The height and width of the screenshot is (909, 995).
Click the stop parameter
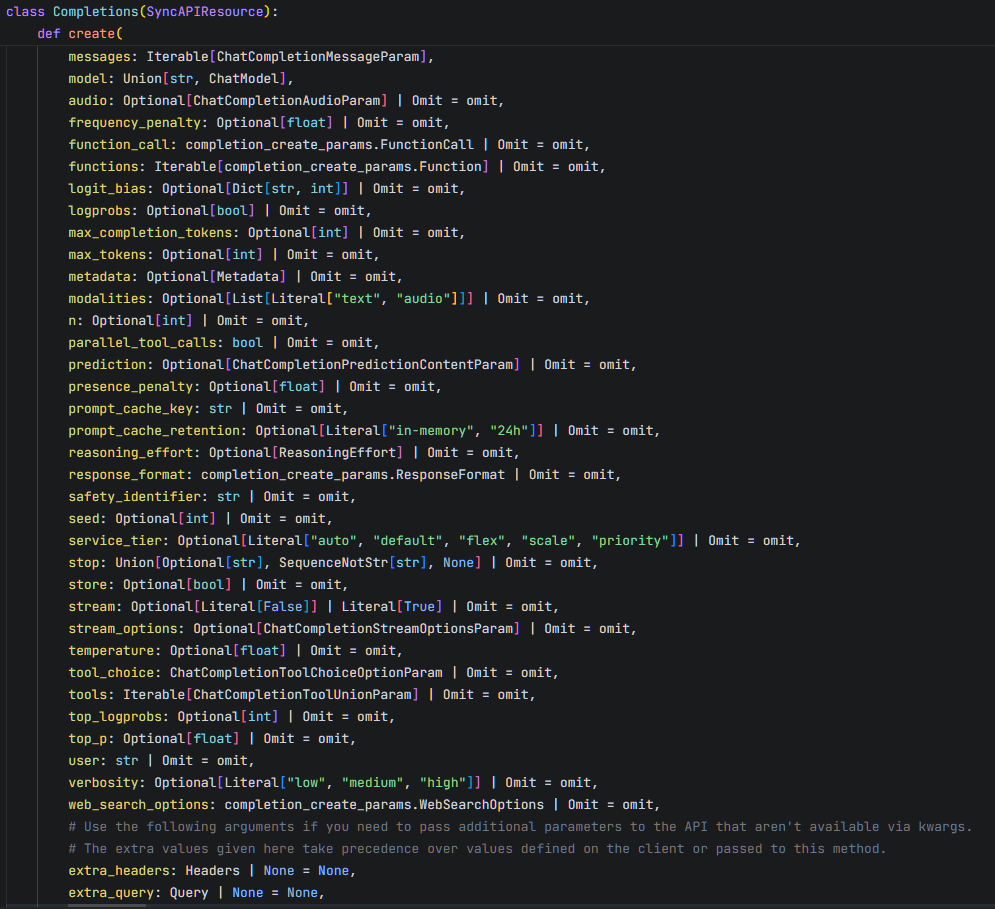[x=84, y=562]
